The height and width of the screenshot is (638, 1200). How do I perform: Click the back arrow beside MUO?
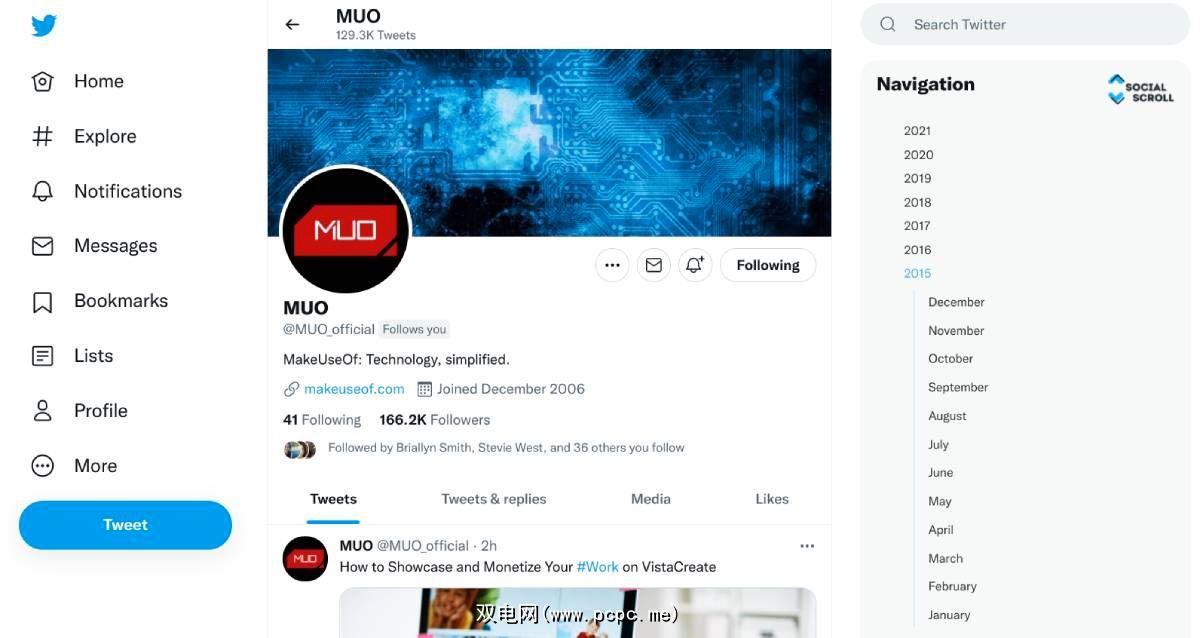coord(292,24)
